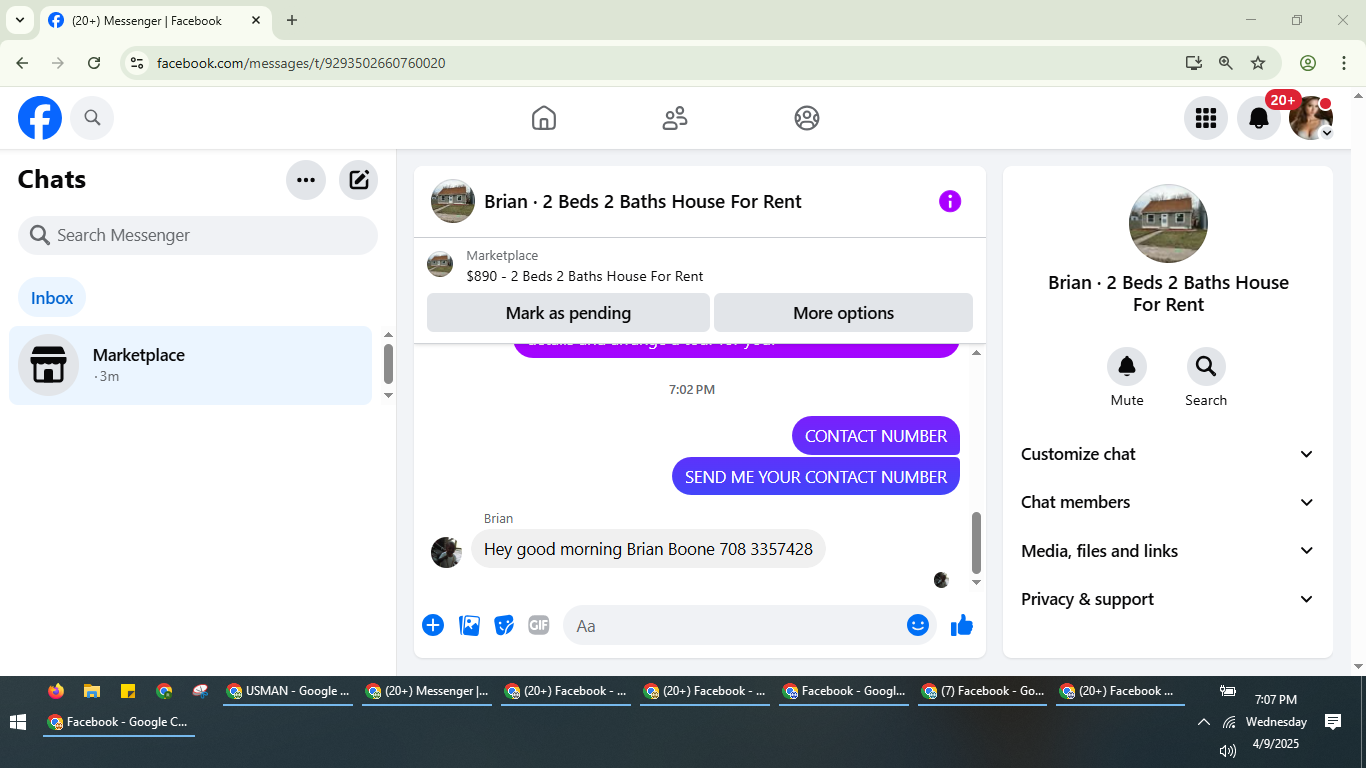Screen dimensions: 1366x768
Task: Click the "CONTACT NUMBER" message bubble
Action: coord(876,436)
